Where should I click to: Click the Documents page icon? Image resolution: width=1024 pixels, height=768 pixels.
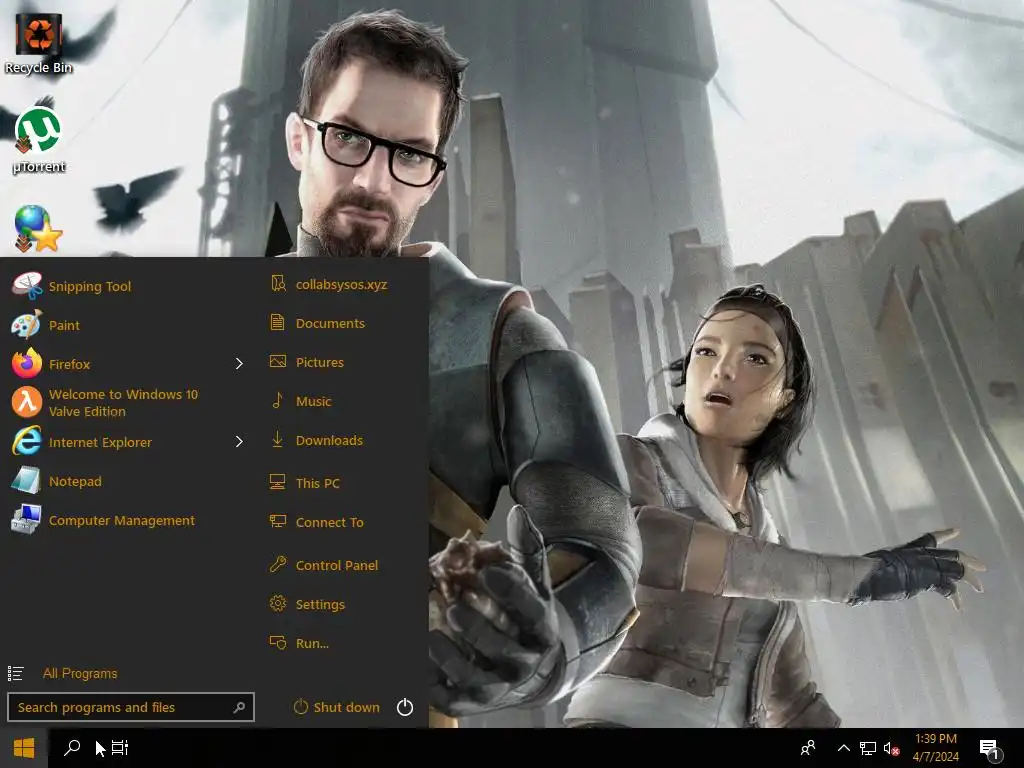278,323
